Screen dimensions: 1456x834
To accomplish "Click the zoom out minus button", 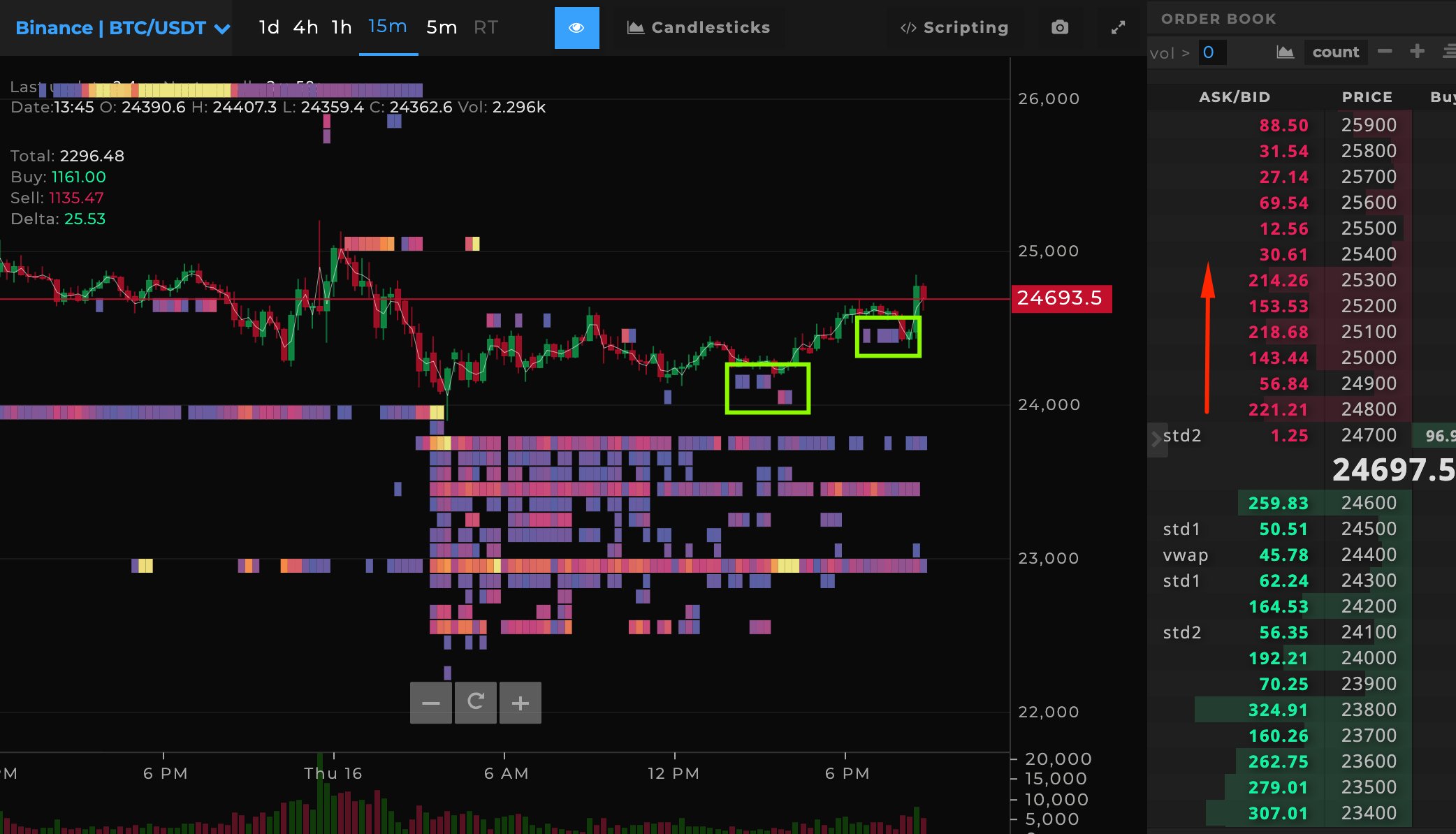I will pyautogui.click(x=430, y=702).
